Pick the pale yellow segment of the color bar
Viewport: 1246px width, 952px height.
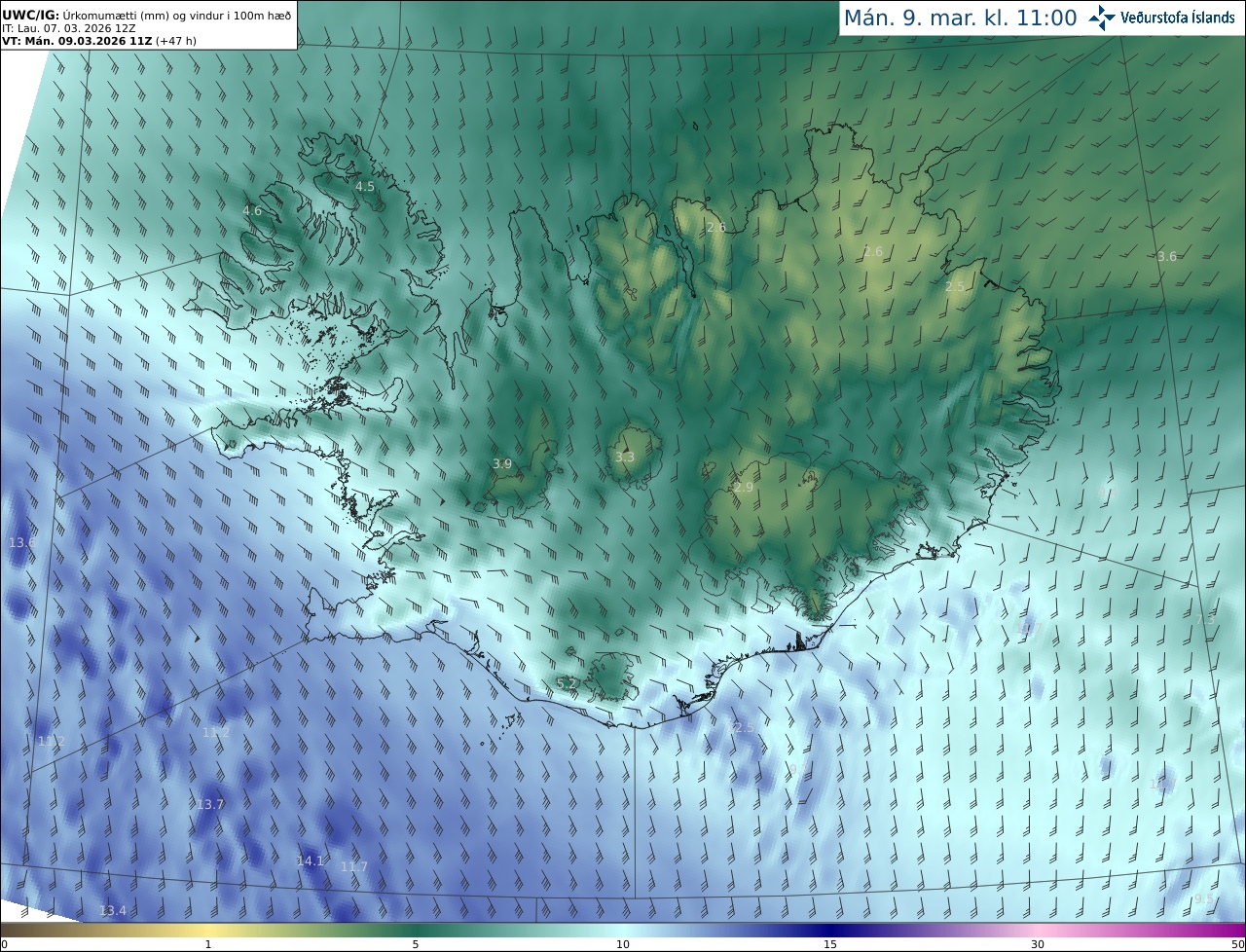[x=208, y=931]
